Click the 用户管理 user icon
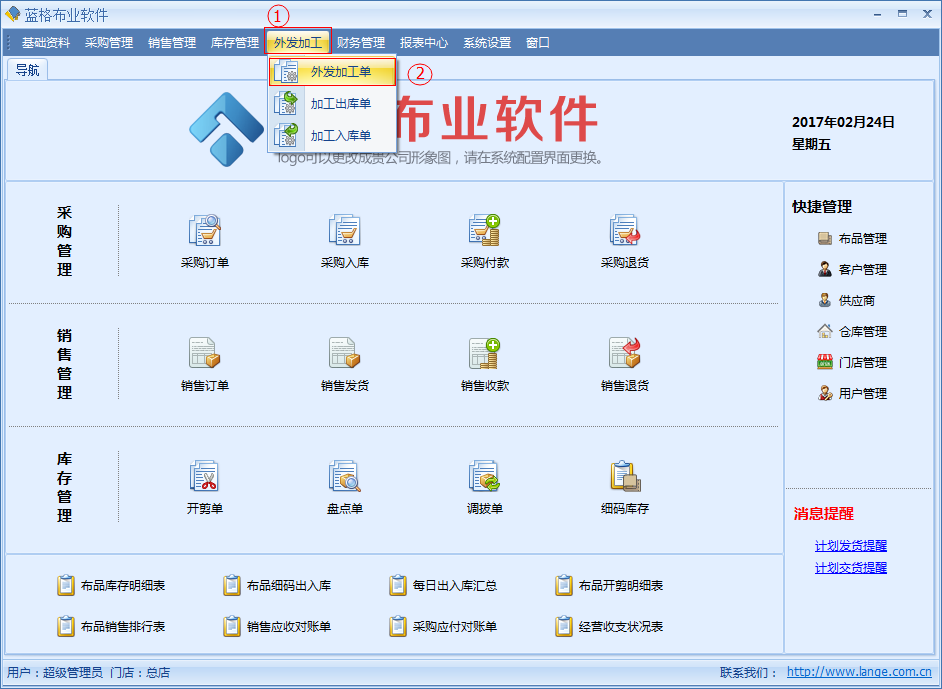The height and width of the screenshot is (689, 942). (x=825, y=393)
